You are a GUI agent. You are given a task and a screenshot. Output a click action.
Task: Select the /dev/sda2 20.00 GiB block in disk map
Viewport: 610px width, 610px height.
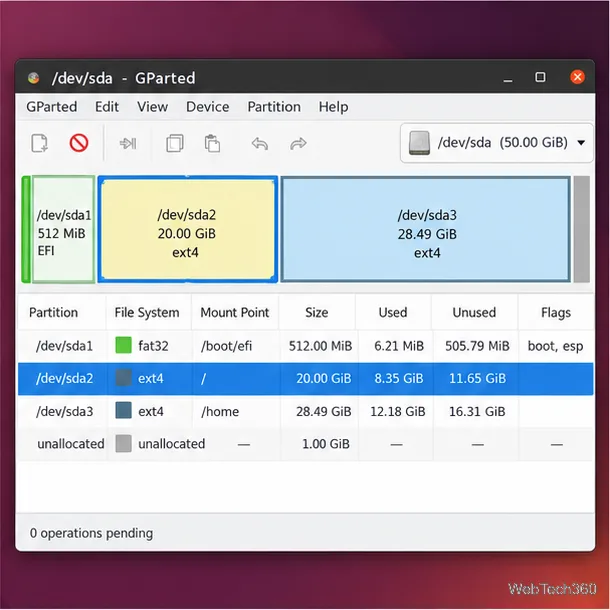point(188,229)
